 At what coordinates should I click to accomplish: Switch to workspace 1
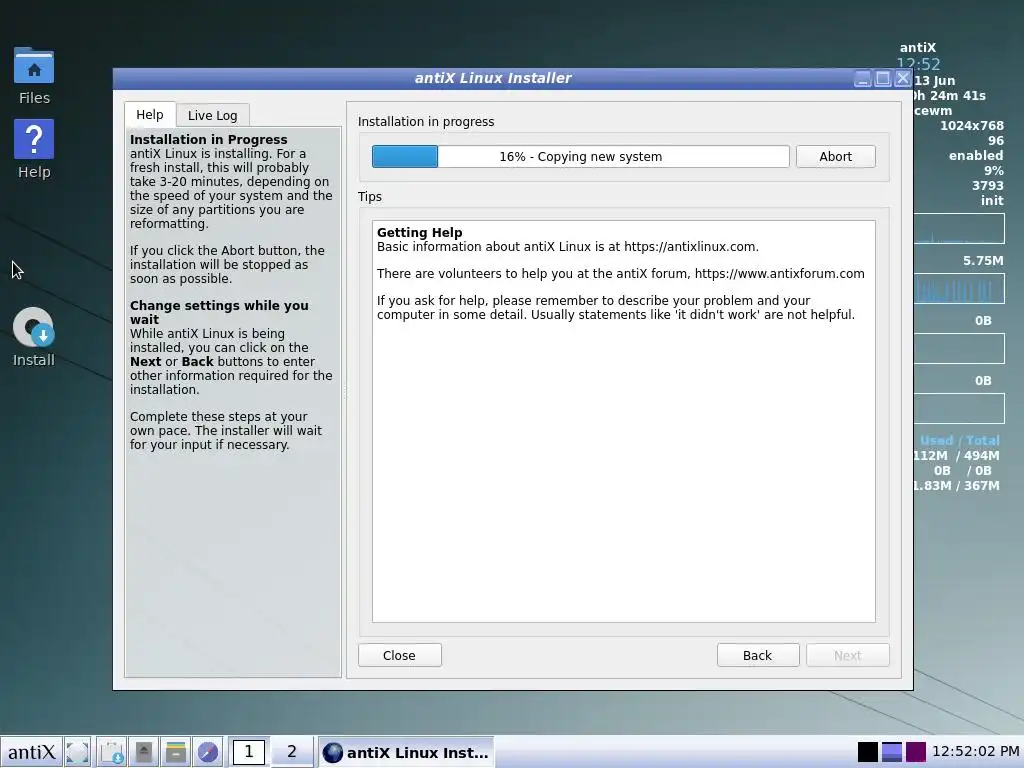coord(249,752)
